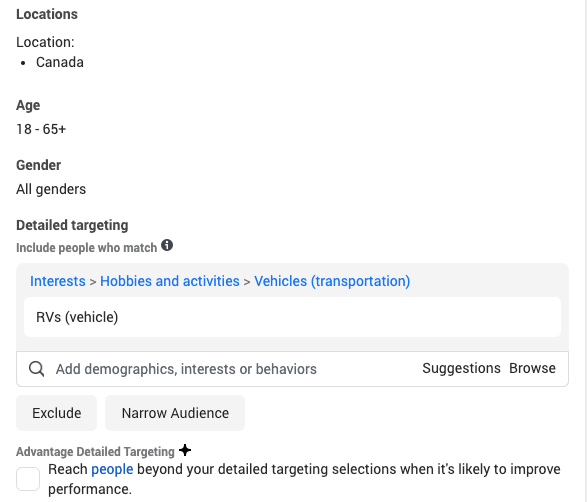Open the Browse targeting menu
This screenshot has width=587, height=502.
click(532, 368)
